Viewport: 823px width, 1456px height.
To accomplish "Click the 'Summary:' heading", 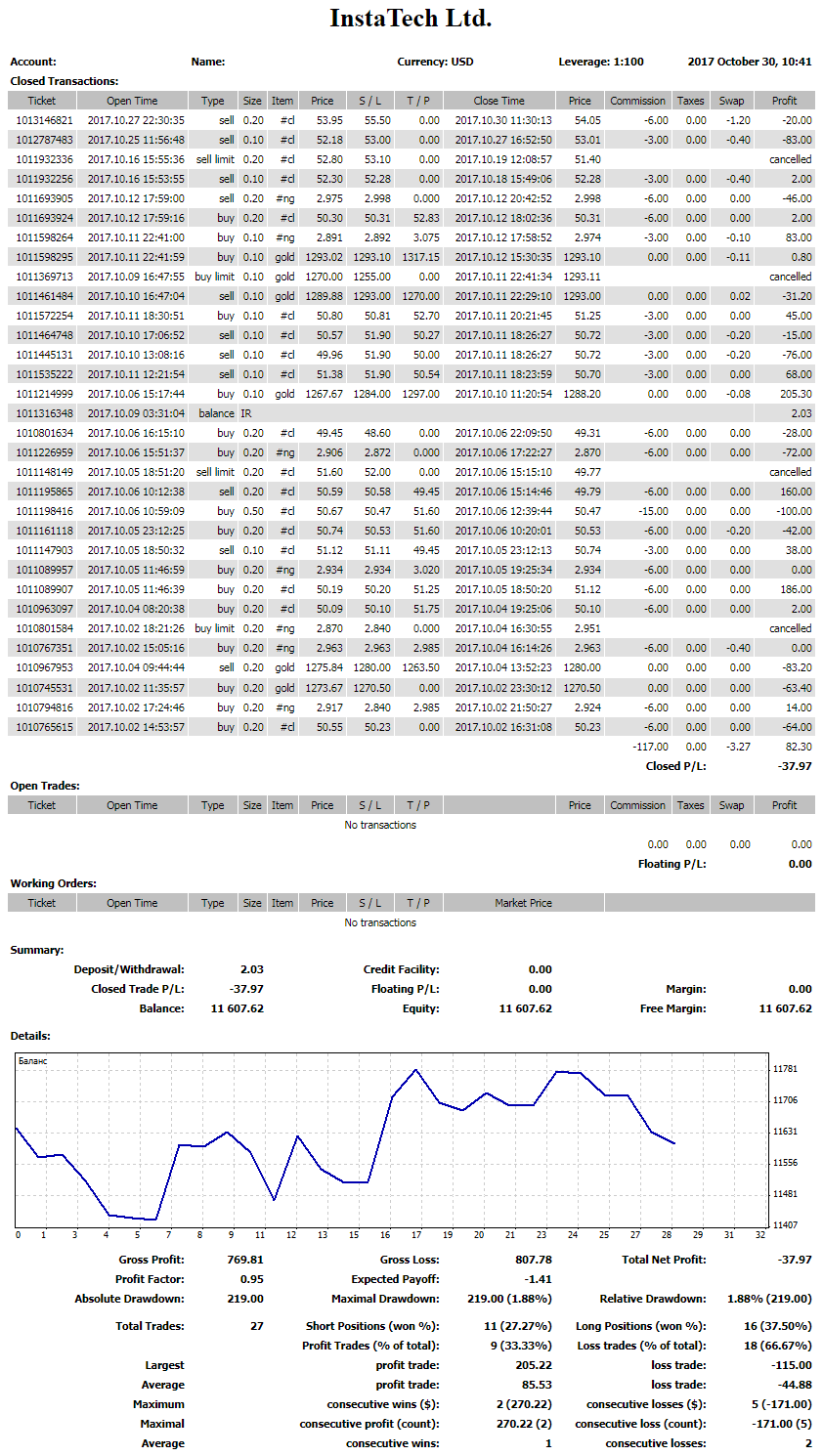I will [37, 950].
